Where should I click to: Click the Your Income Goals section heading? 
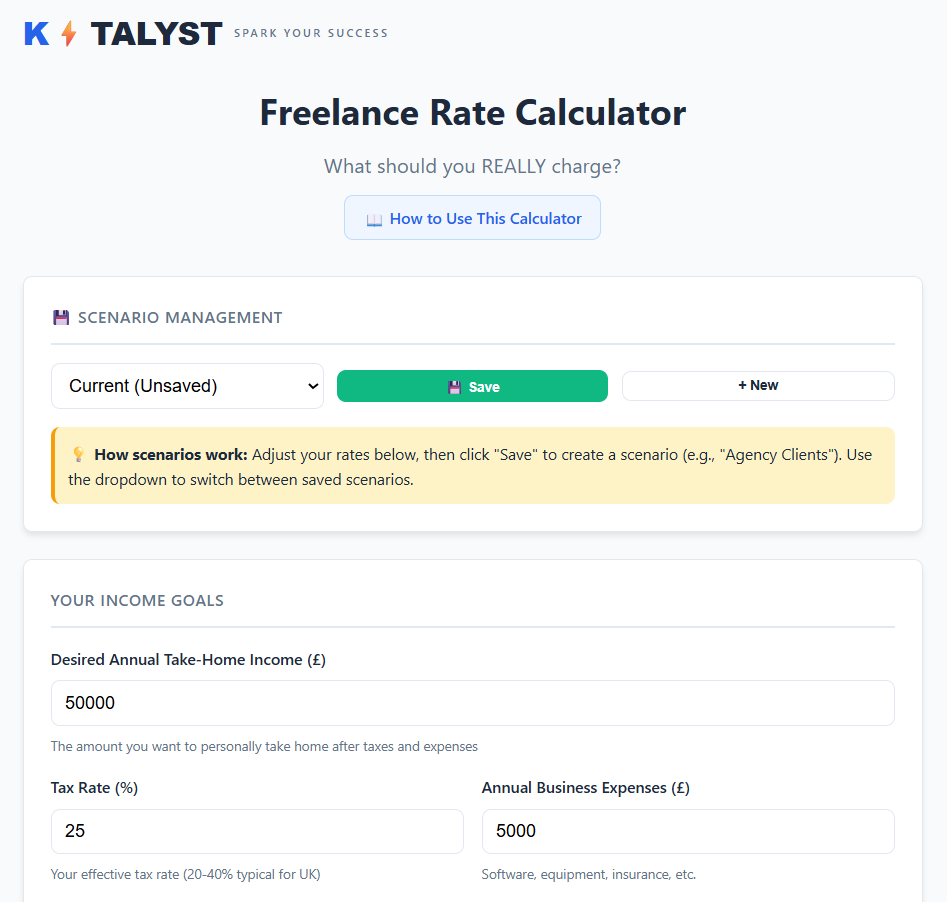(137, 601)
